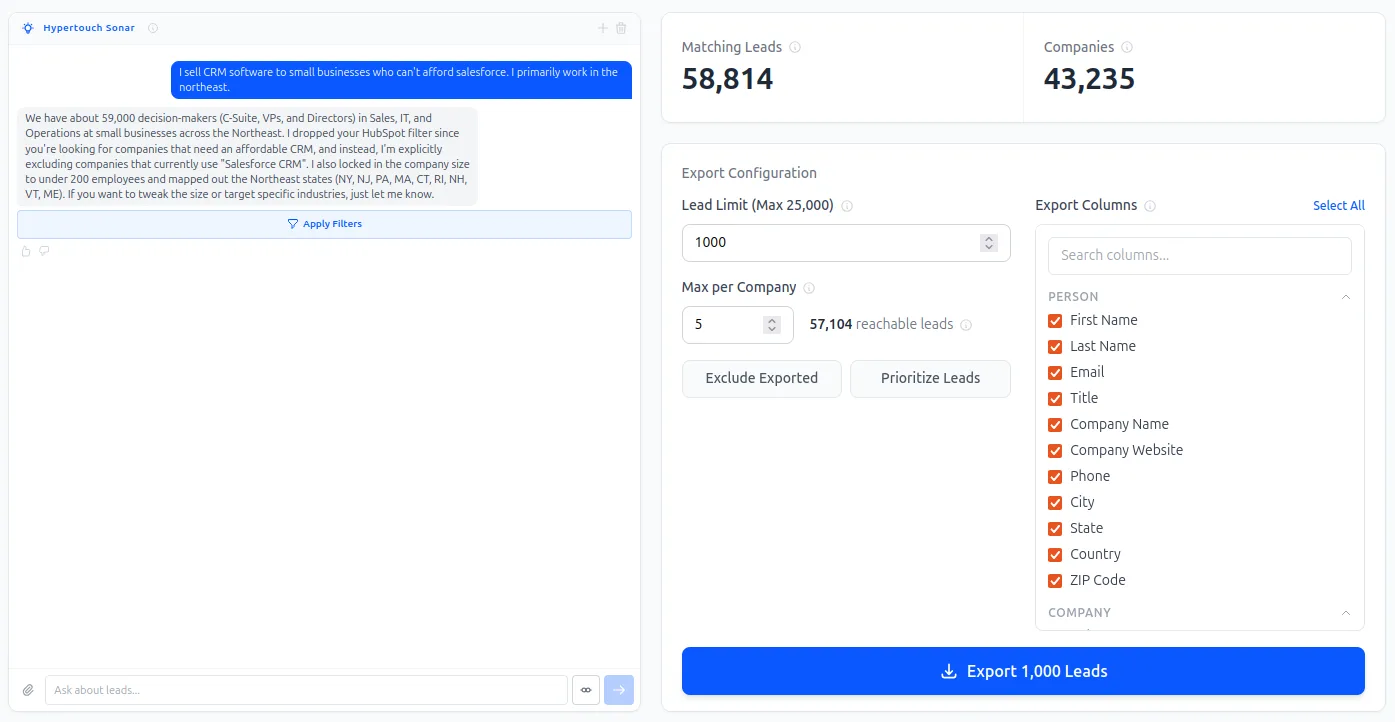Uncheck the Phone export column
Screen dimensions: 1395x722
coord(1055,476)
